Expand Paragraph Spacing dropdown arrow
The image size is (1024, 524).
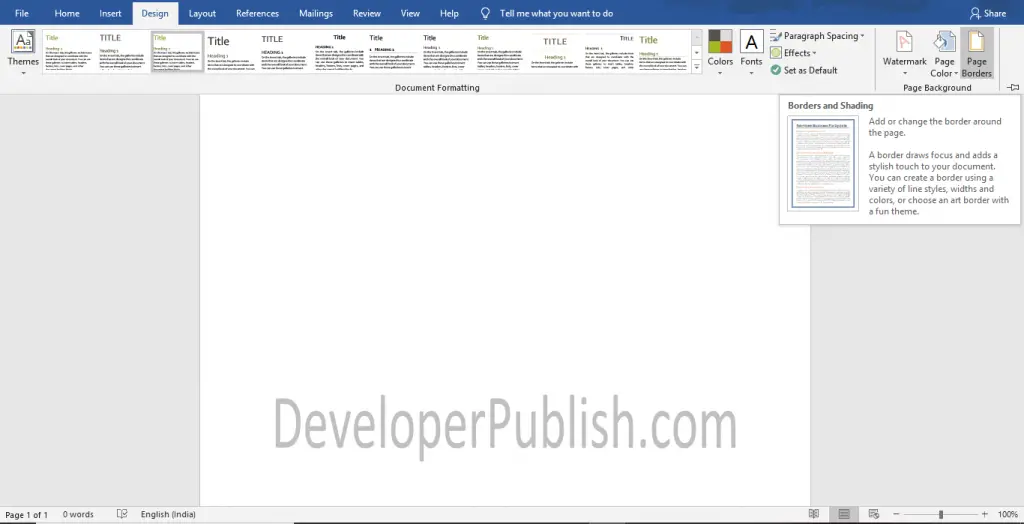(x=862, y=36)
